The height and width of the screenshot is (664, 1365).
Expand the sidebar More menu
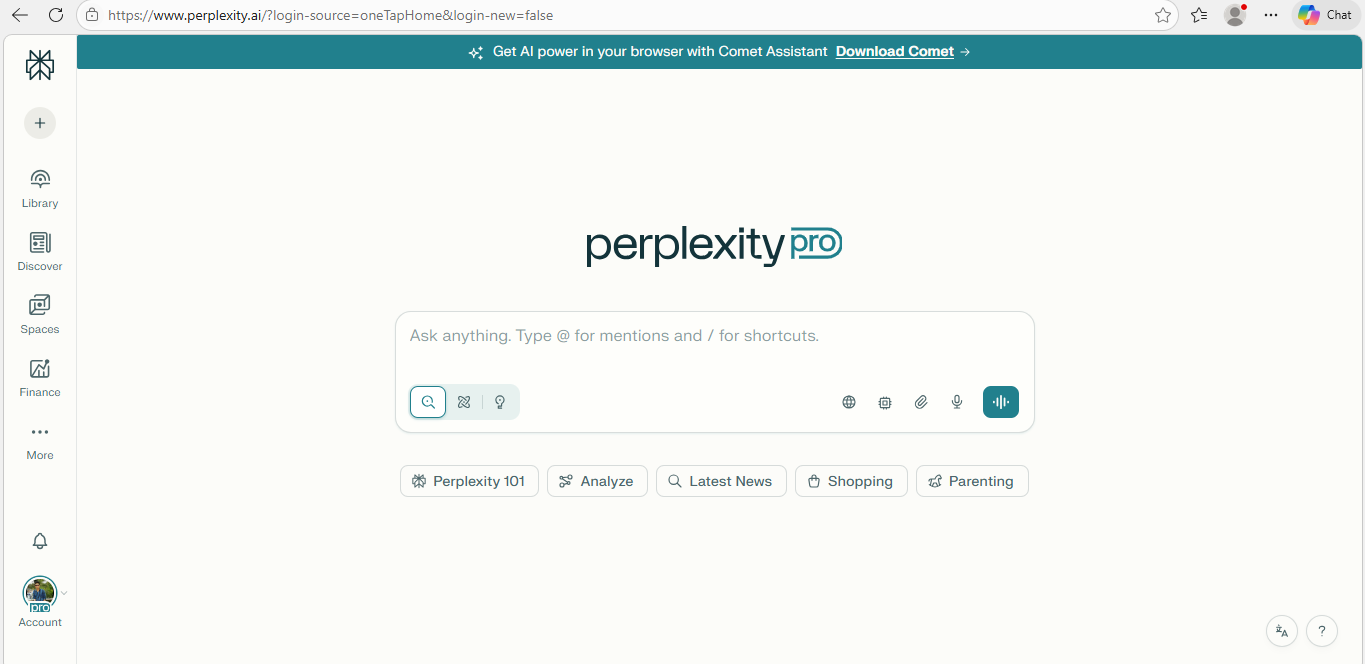pos(39,440)
